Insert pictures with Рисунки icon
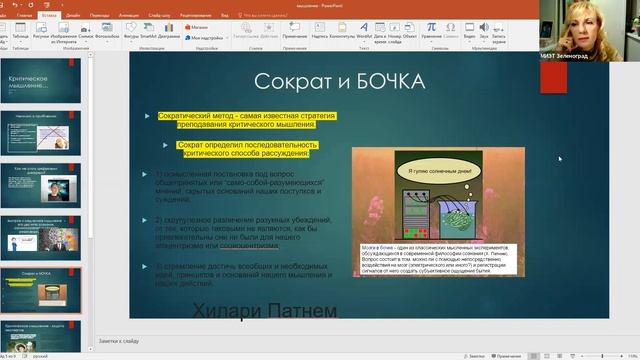The height and width of the screenshot is (360, 640). [x=41, y=31]
